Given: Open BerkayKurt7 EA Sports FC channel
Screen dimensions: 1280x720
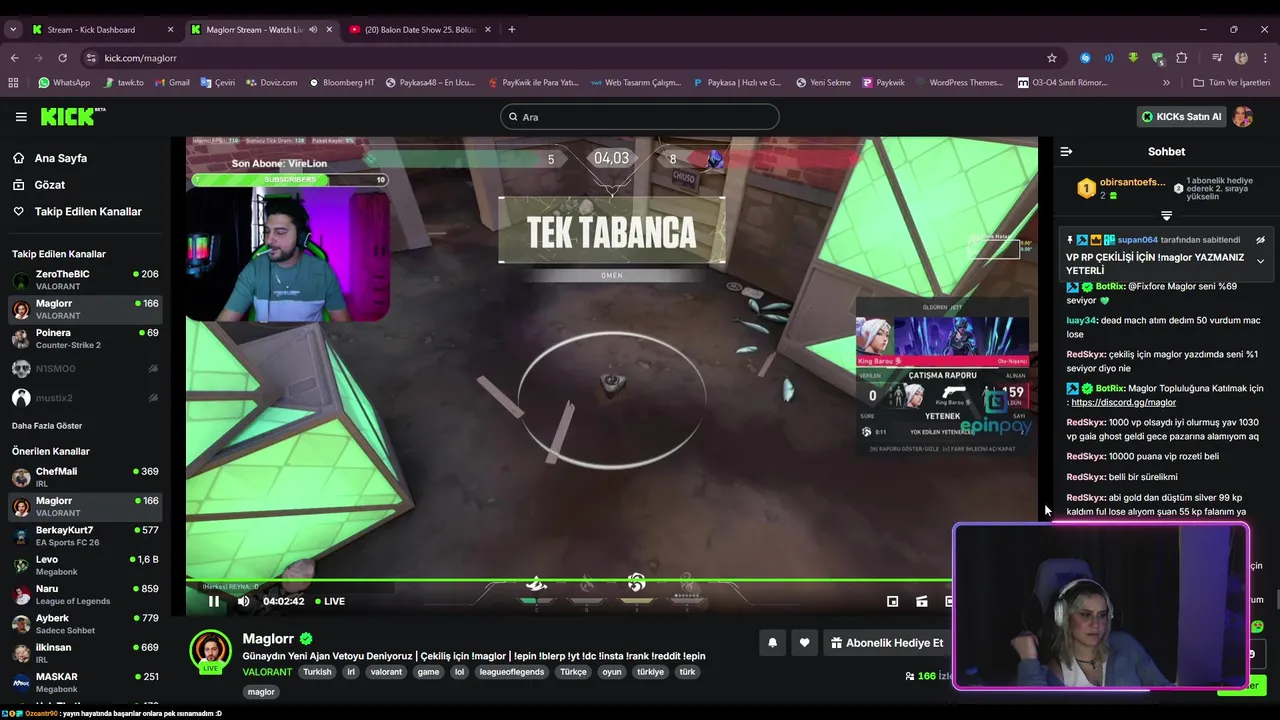Looking at the screenshot, I should point(84,536).
